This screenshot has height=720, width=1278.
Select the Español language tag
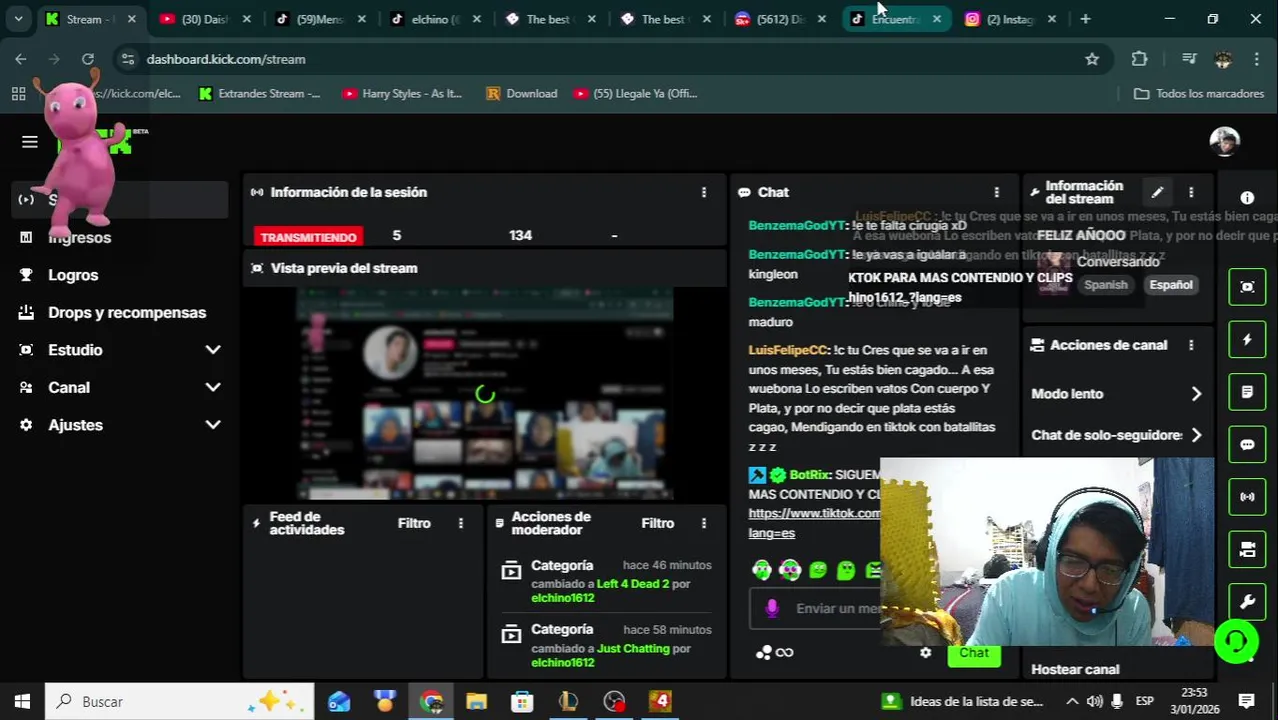1170,285
